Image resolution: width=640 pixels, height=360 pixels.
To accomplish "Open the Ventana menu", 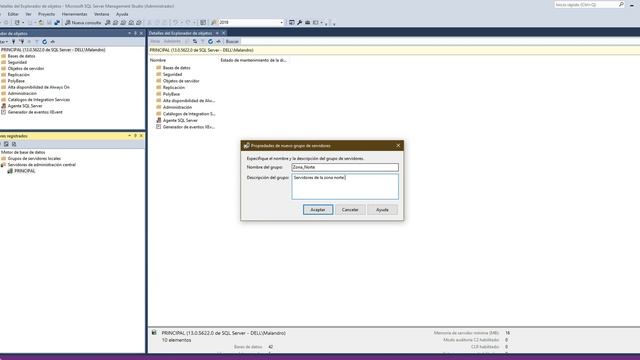I will click(102, 14).
